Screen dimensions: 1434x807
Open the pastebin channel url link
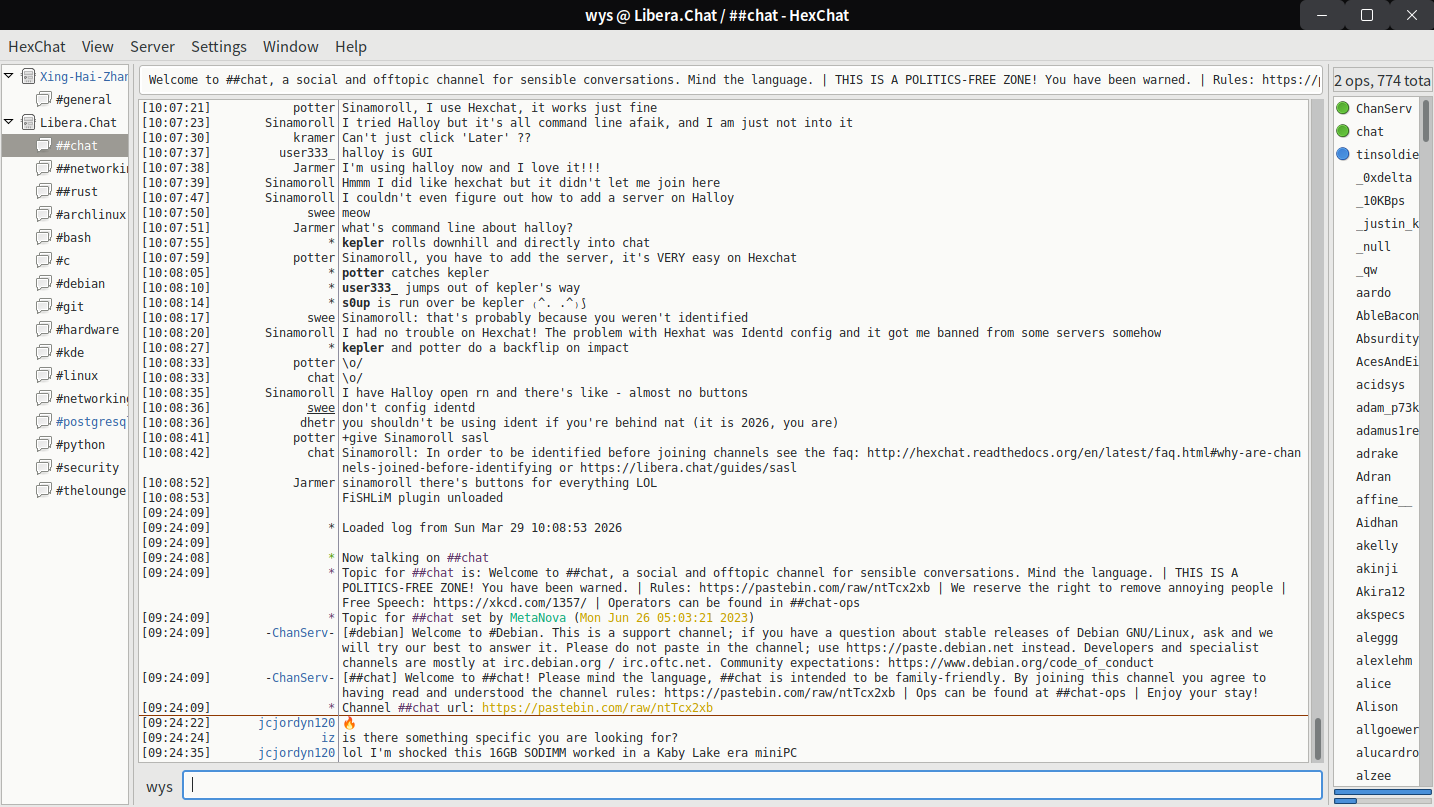click(597, 708)
